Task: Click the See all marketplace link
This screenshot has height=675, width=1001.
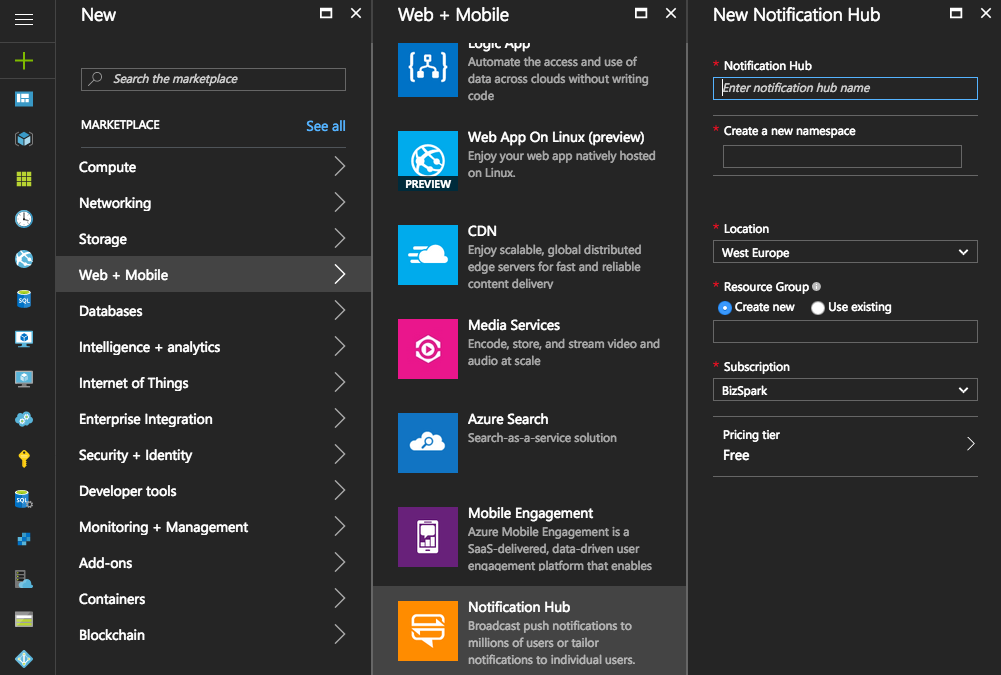Action: click(x=326, y=126)
